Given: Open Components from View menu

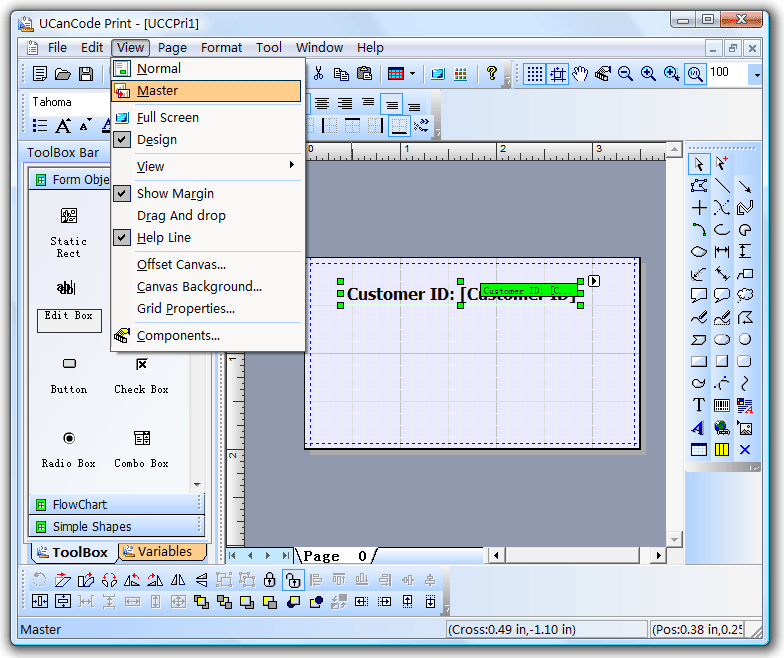Looking at the screenshot, I should click(206, 336).
